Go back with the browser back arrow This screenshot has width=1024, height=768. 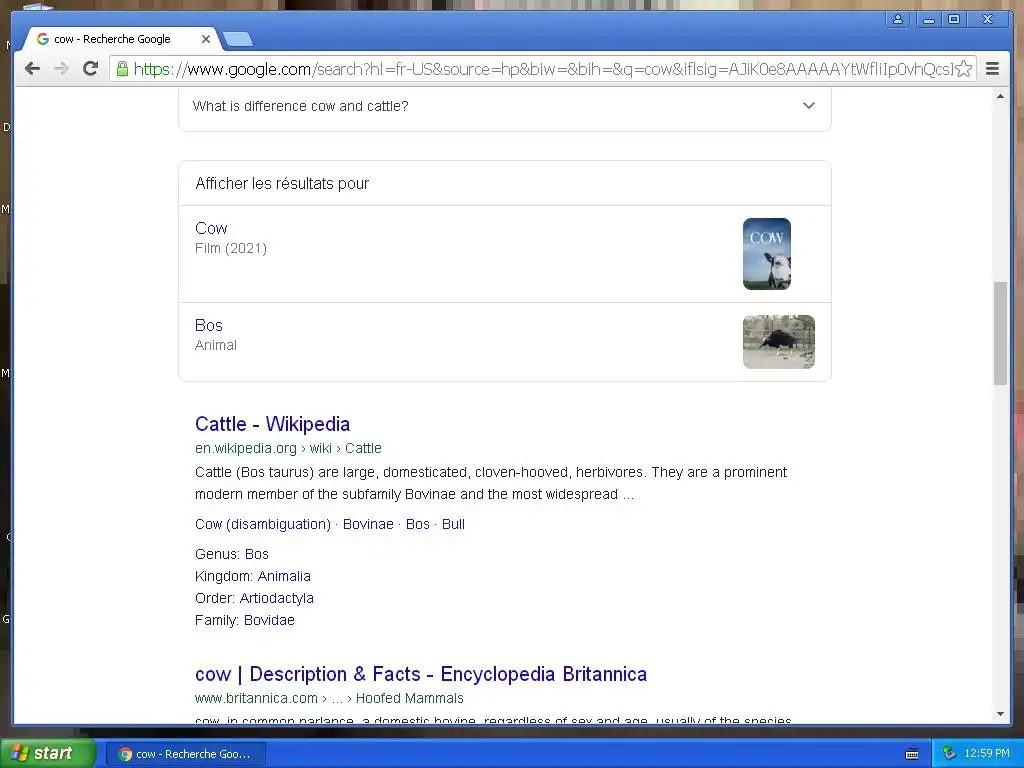point(32,69)
